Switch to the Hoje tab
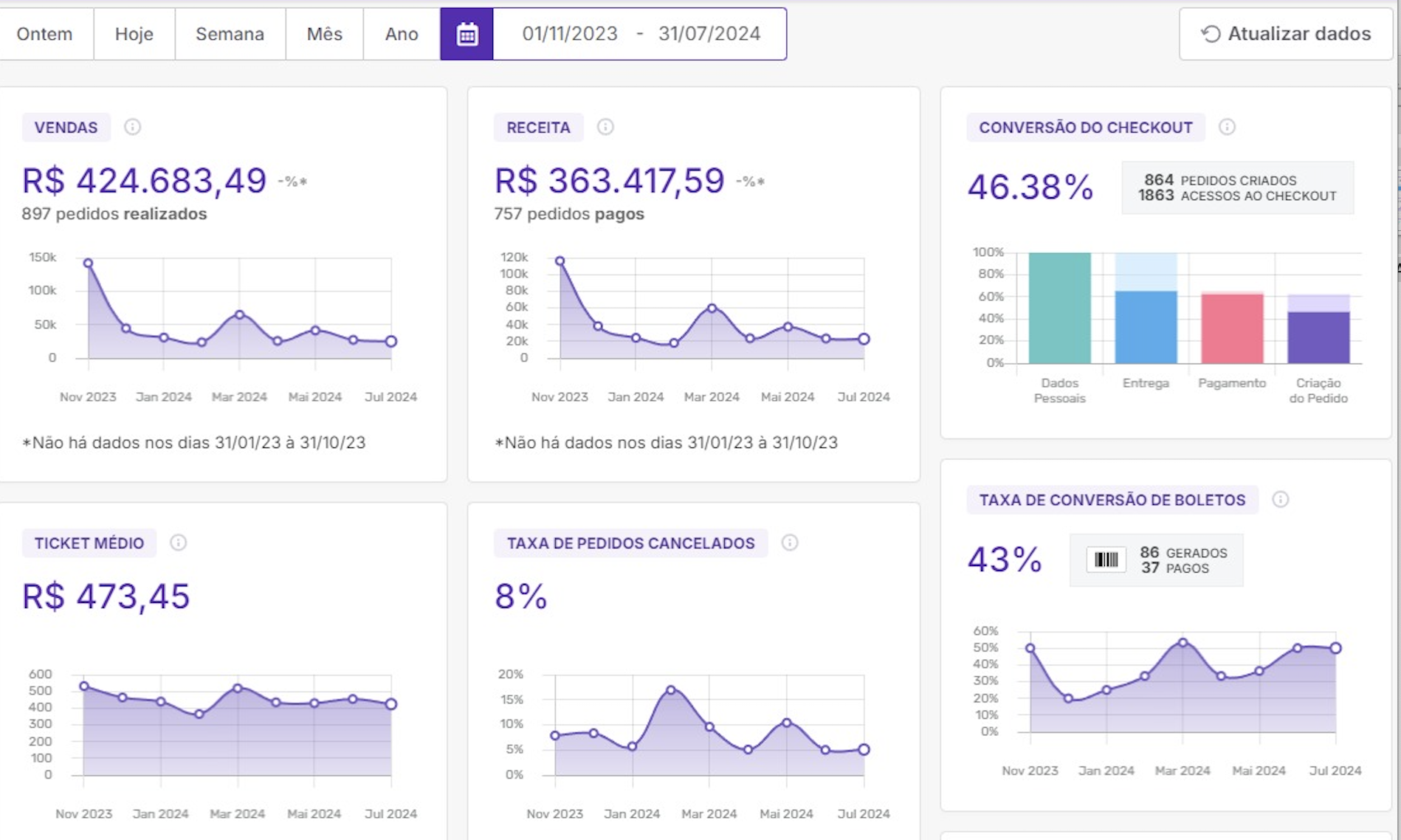This screenshot has height=840, width=1401. tap(133, 33)
